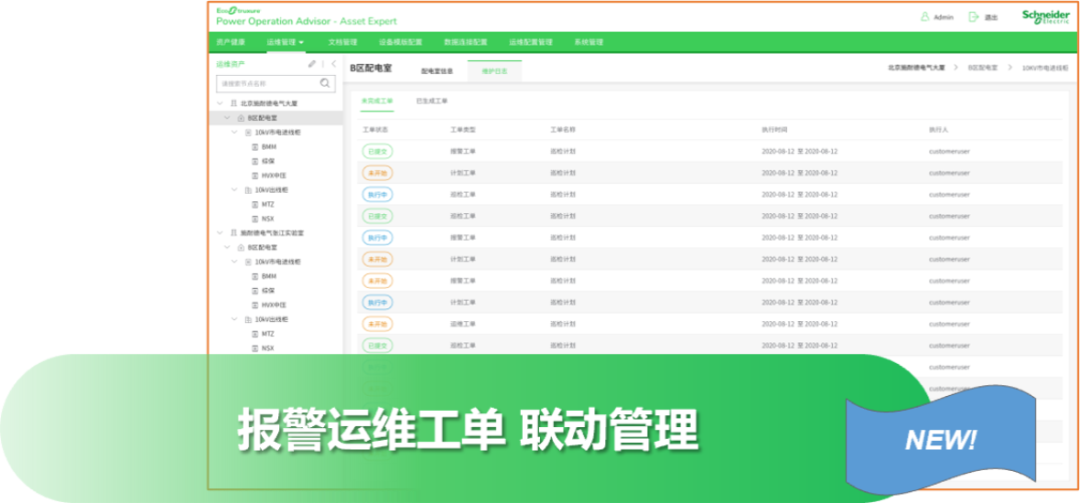Screen dimensions: 1080x503
Task: Select NSX under 北京施耐德电气大厦 in the tree
Action: 268,218
